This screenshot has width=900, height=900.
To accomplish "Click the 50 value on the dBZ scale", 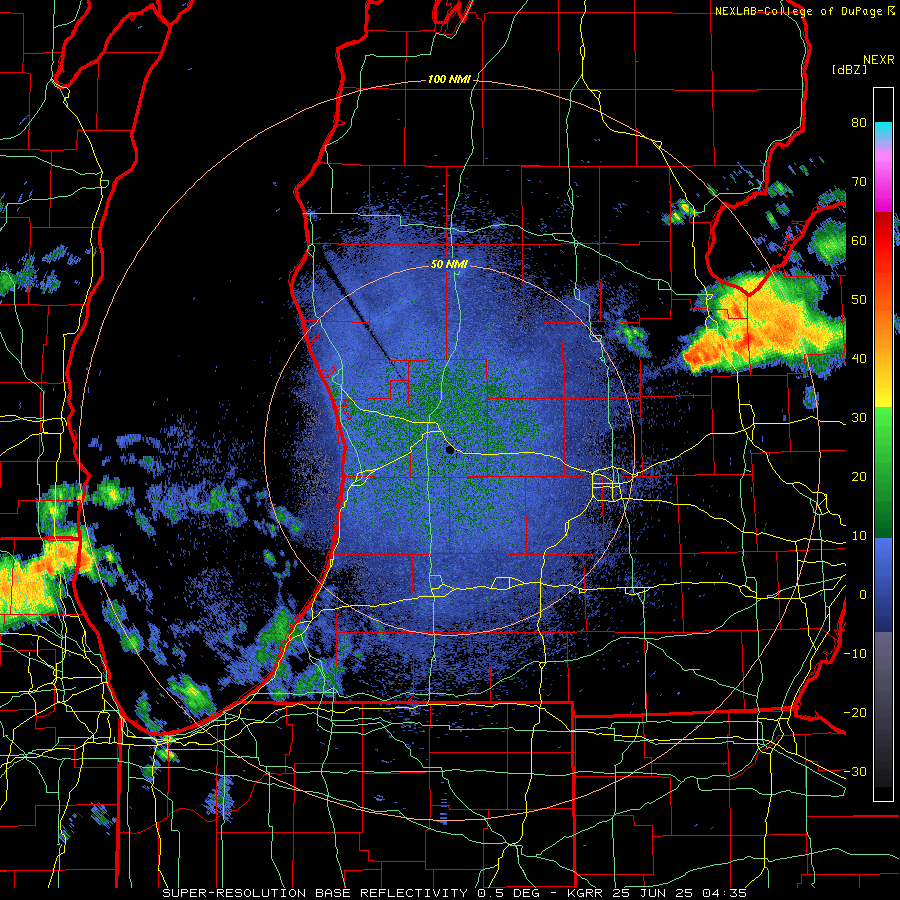I will click(859, 300).
